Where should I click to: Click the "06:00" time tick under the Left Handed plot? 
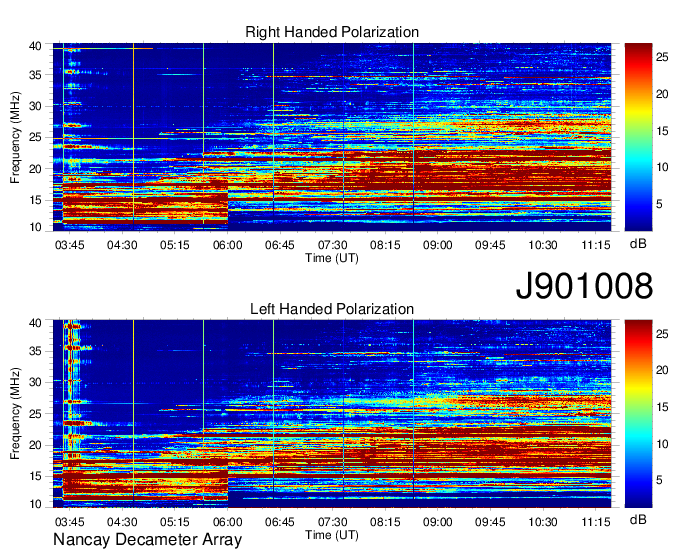(227, 522)
